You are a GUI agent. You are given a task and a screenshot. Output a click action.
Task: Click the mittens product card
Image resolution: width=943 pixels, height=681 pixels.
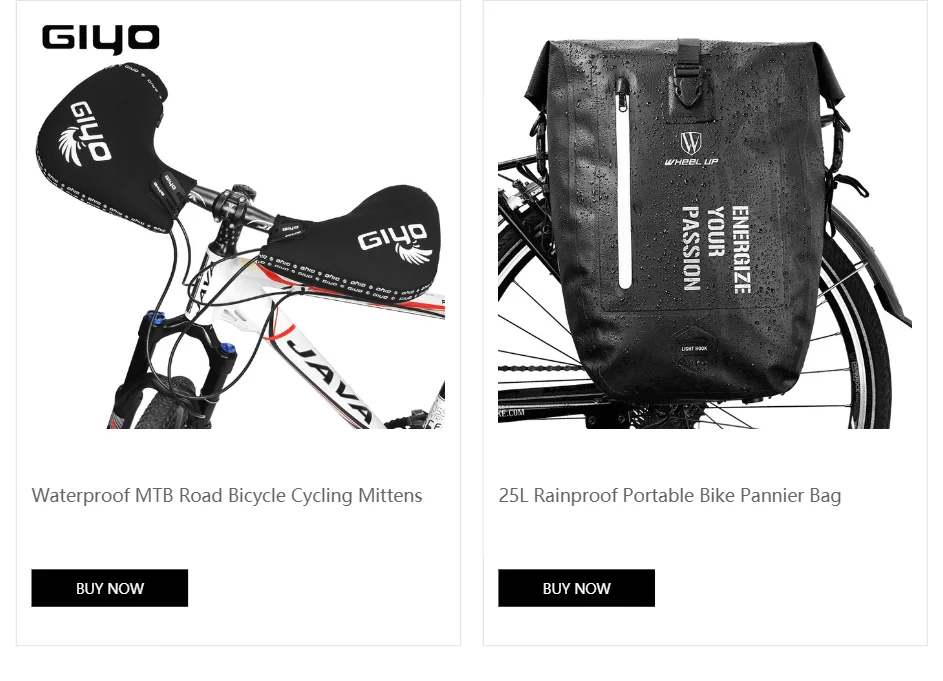pyautogui.click(x=238, y=323)
